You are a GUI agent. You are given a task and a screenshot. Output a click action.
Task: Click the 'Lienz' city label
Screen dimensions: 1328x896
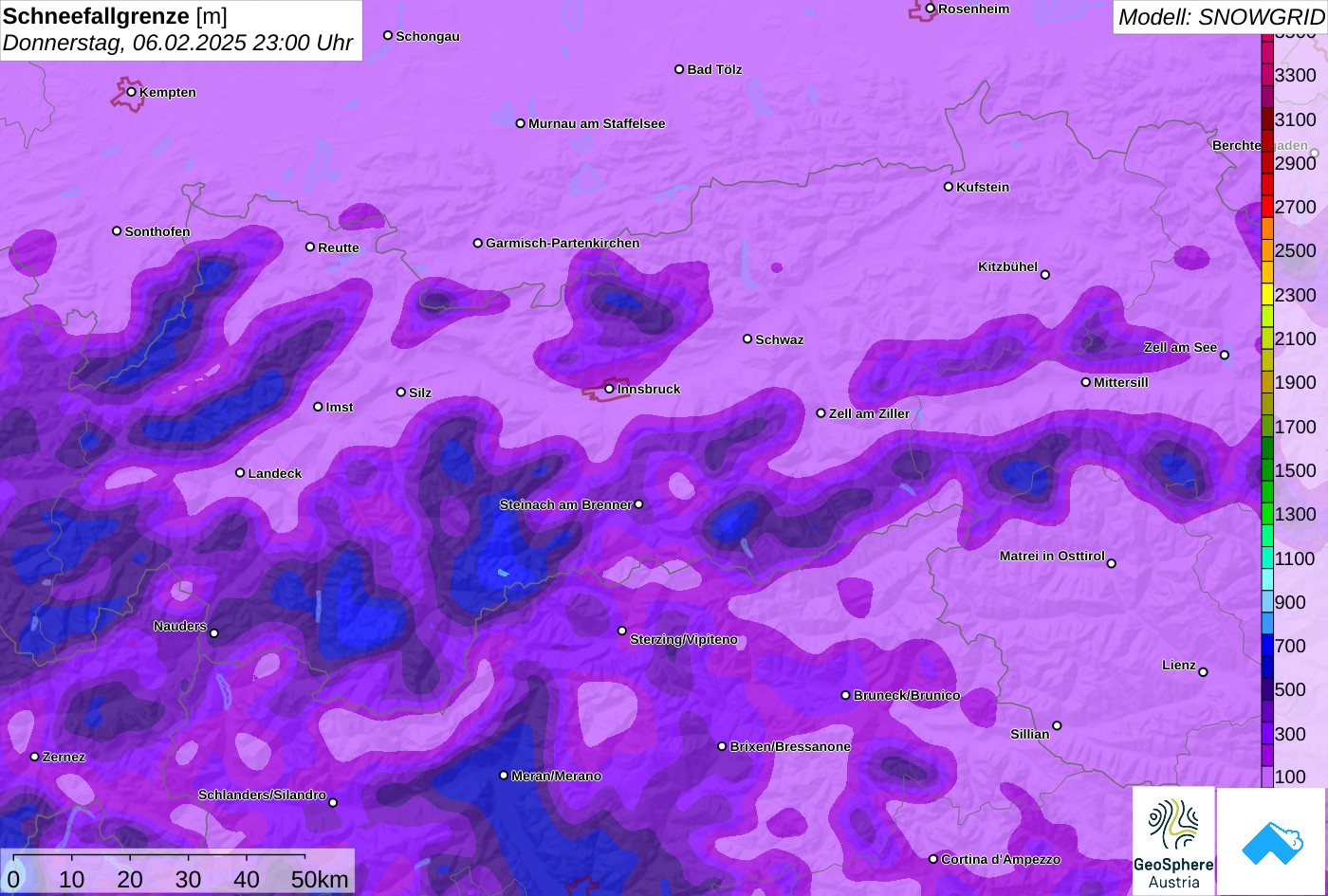[1179, 665]
